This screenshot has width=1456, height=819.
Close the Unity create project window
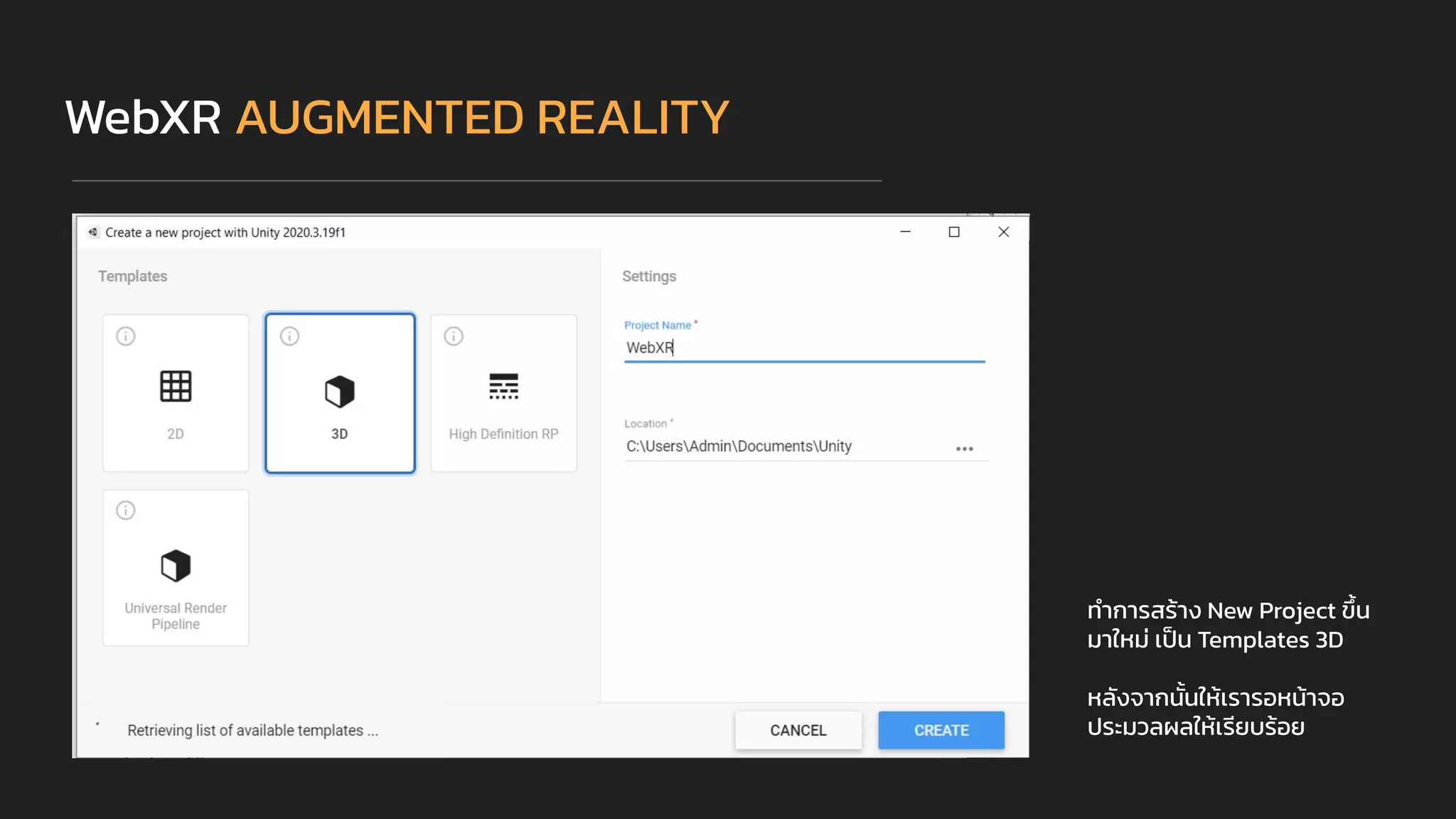point(1004,232)
